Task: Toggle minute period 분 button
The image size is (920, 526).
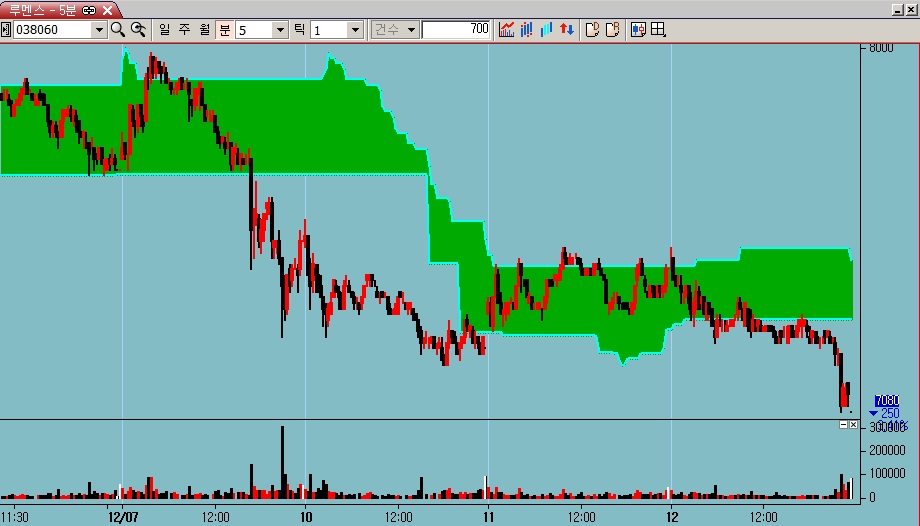Action: (224, 30)
